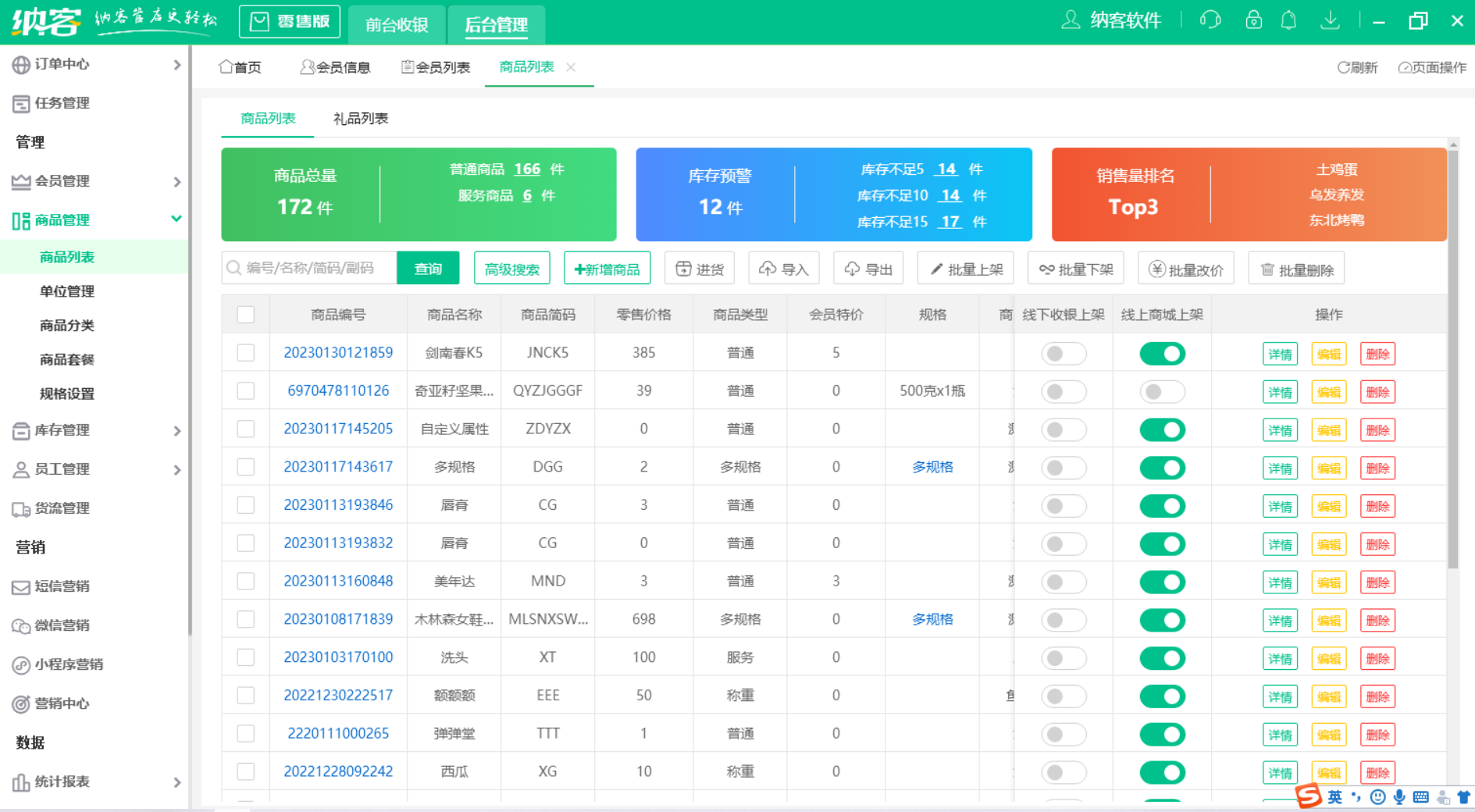Expand the 员工管理 chevron
Viewport: 1475px width, 812px height.
click(x=177, y=470)
